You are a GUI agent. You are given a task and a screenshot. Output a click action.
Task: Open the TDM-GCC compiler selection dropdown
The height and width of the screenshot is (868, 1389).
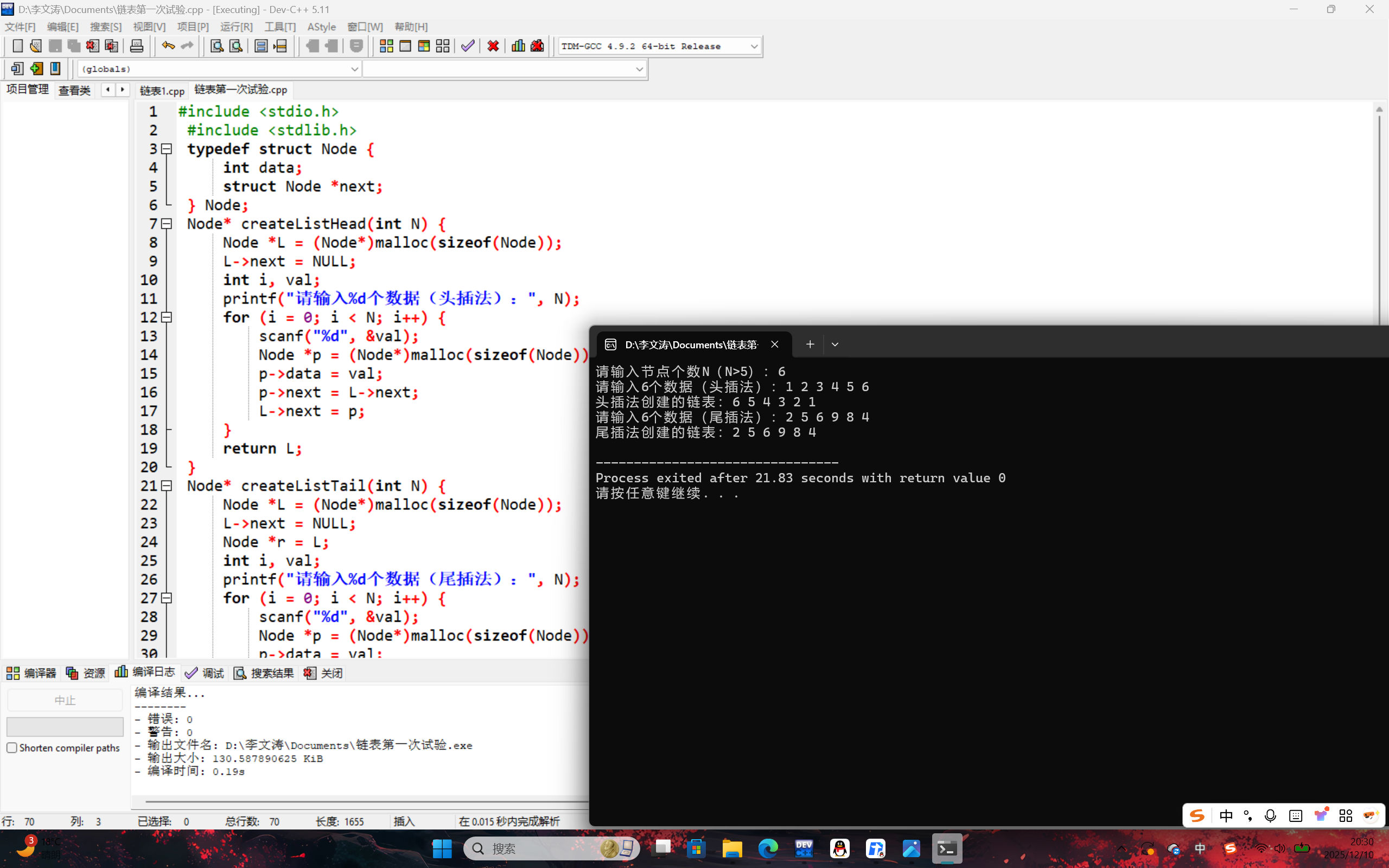coord(754,47)
